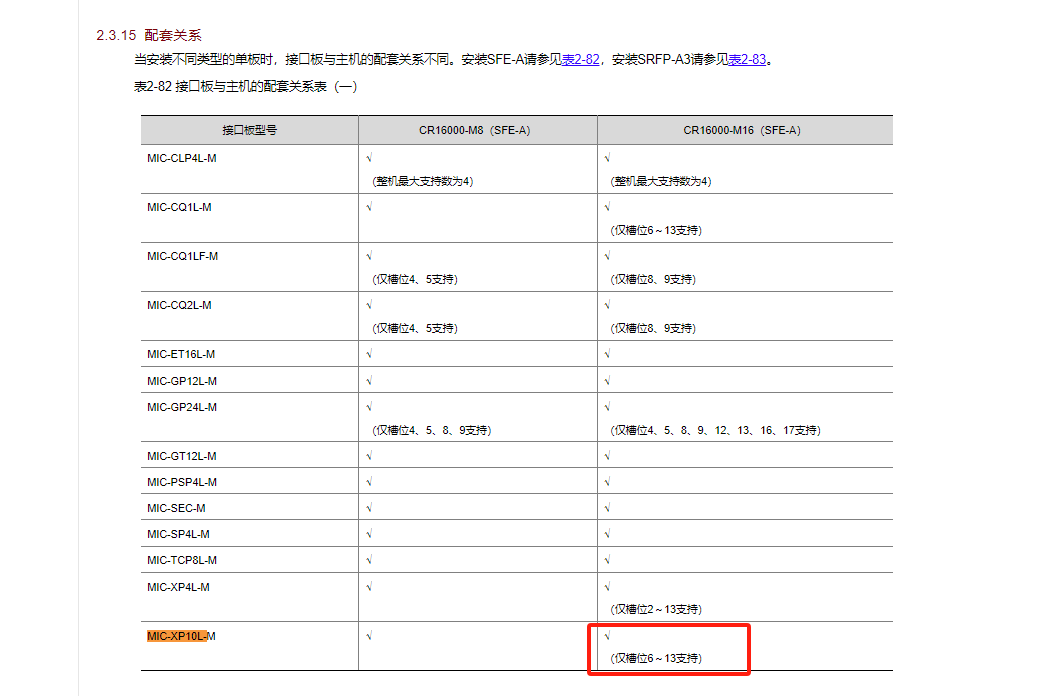Viewport: 1040px width, 696px height.
Task: Open the 表2-83 hyperlink
Action: (747, 60)
